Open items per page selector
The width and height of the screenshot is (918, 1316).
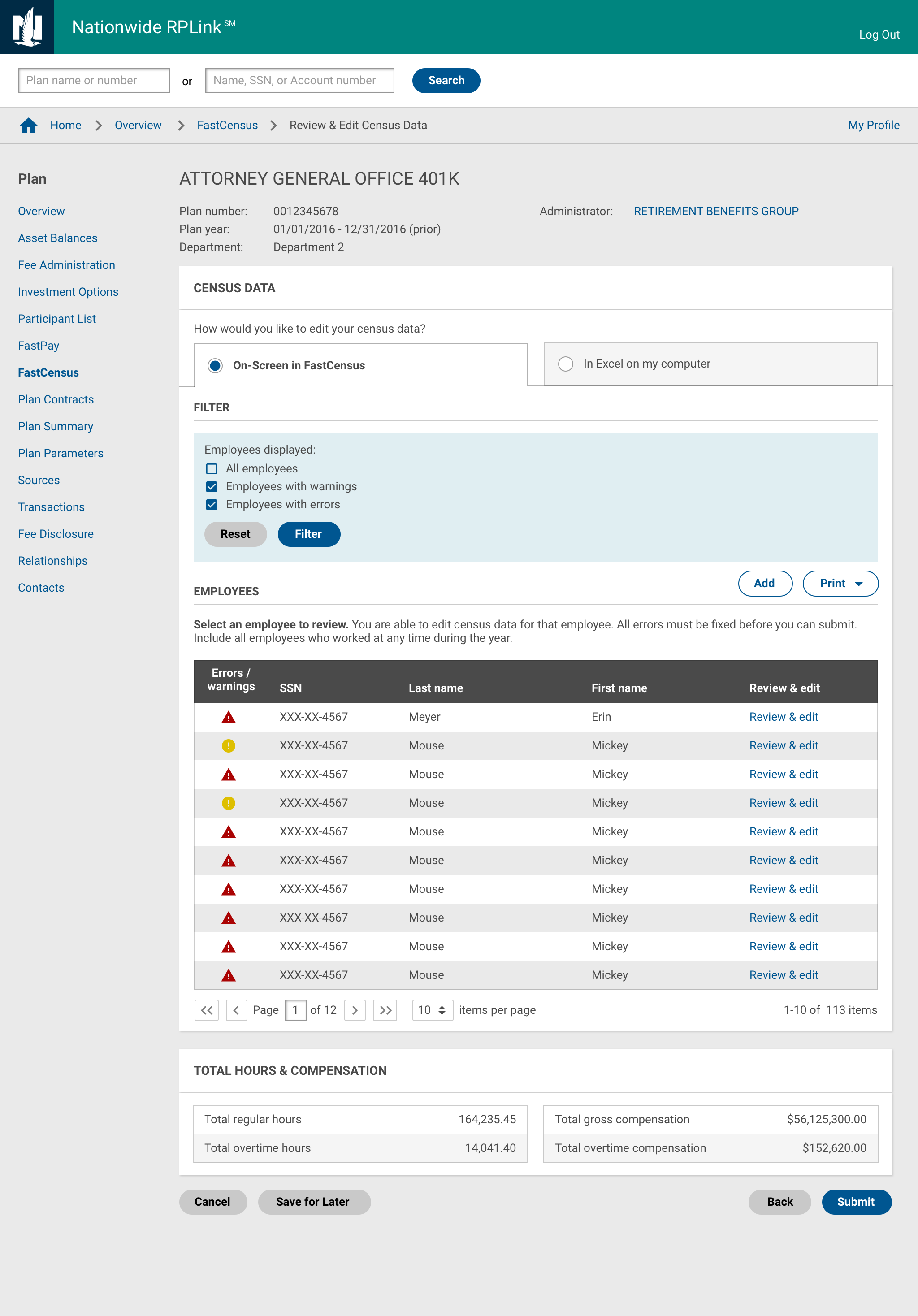point(432,1010)
